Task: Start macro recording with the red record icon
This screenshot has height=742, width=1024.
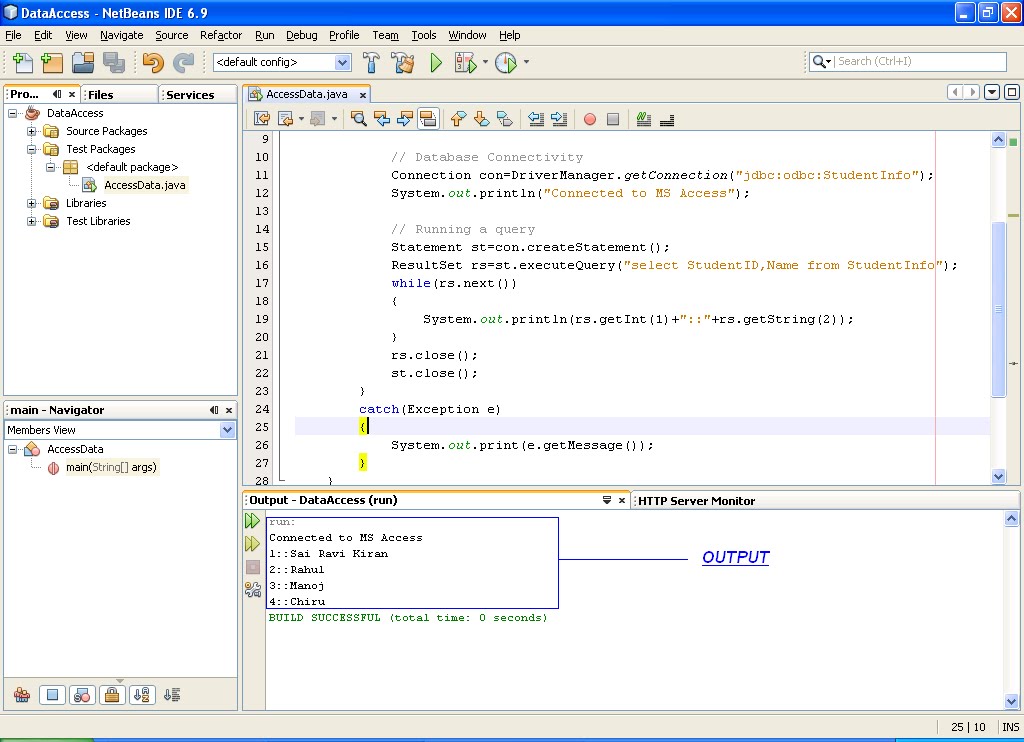Action: pos(592,119)
